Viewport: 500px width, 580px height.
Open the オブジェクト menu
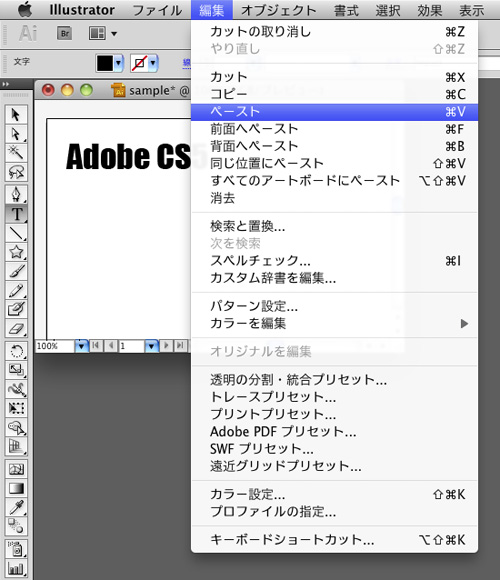(x=278, y=10)
